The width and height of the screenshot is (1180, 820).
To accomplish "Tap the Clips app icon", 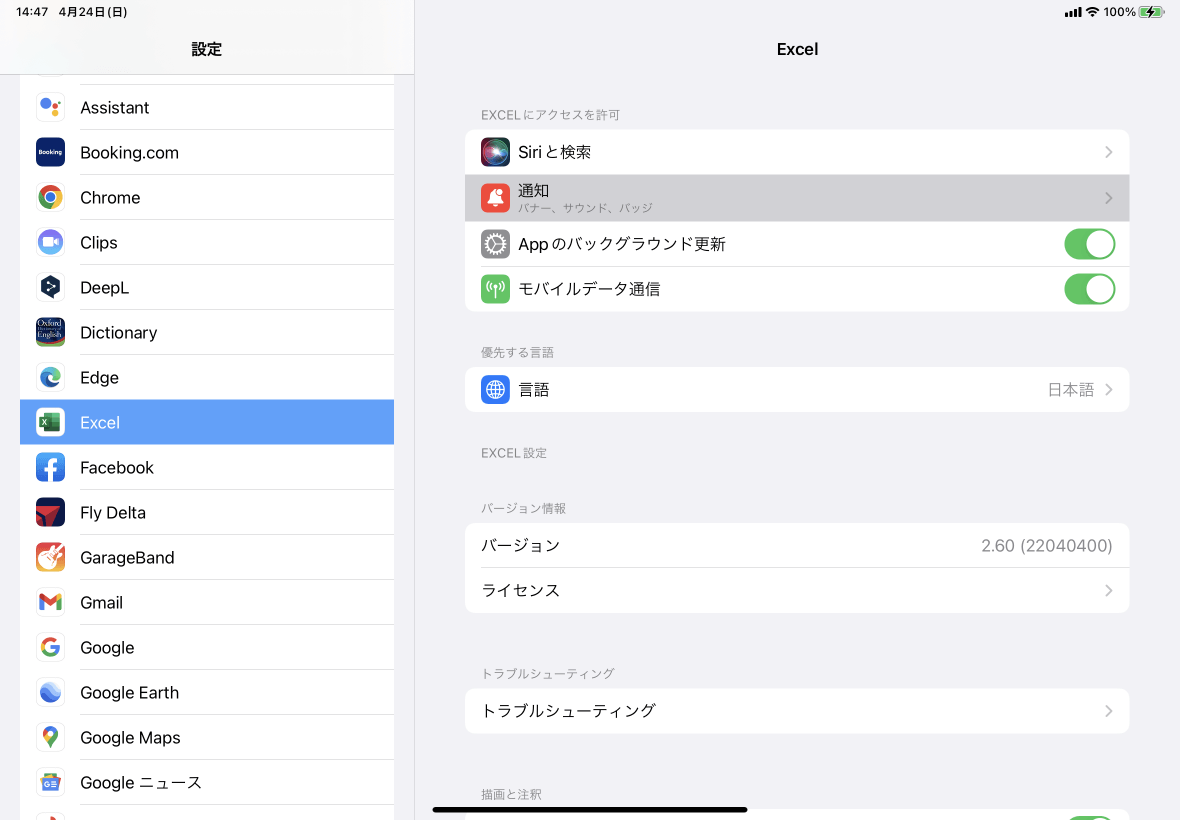I will click(x=50, y=242).
